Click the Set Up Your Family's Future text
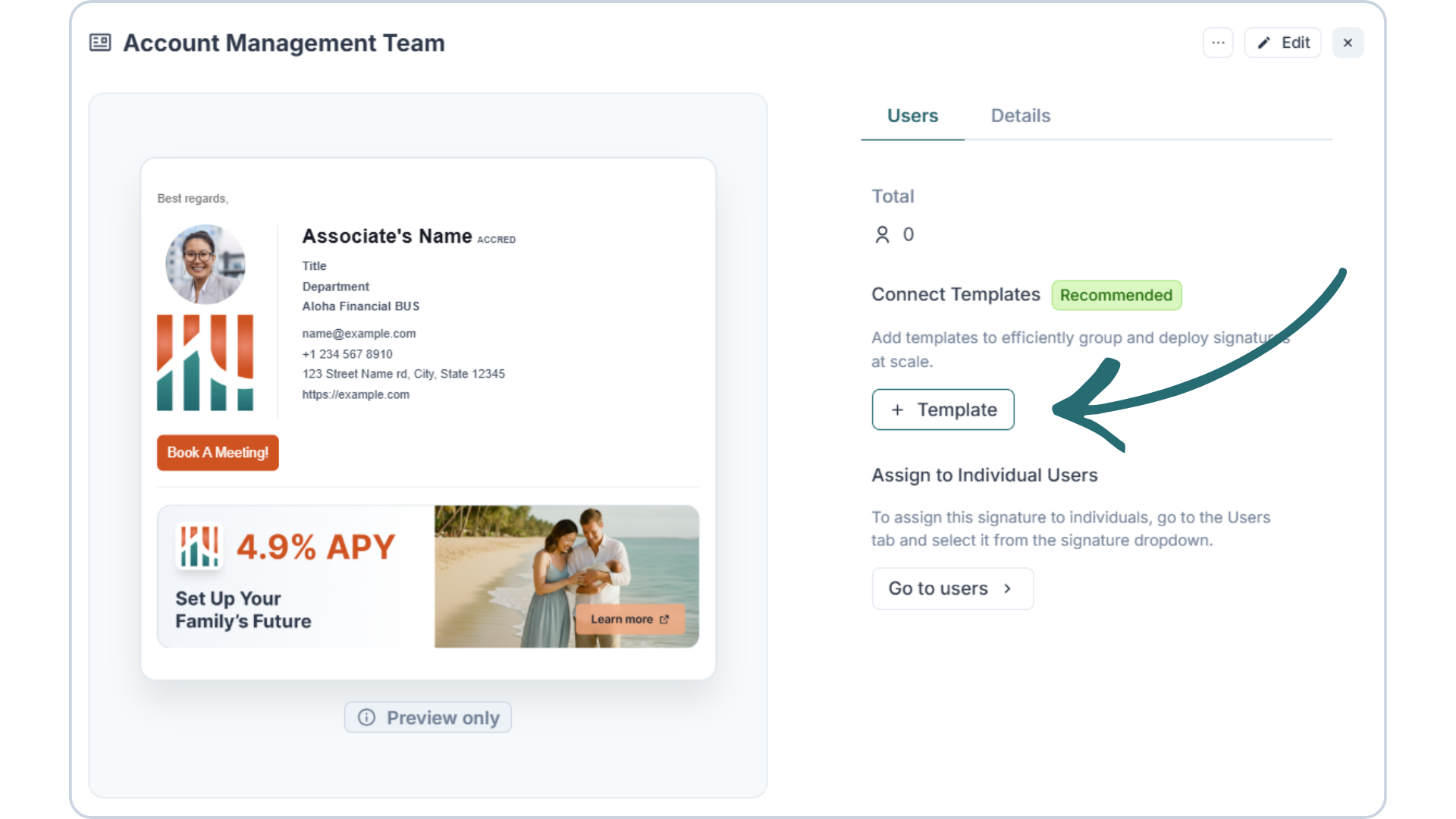 tap(243, 610)
